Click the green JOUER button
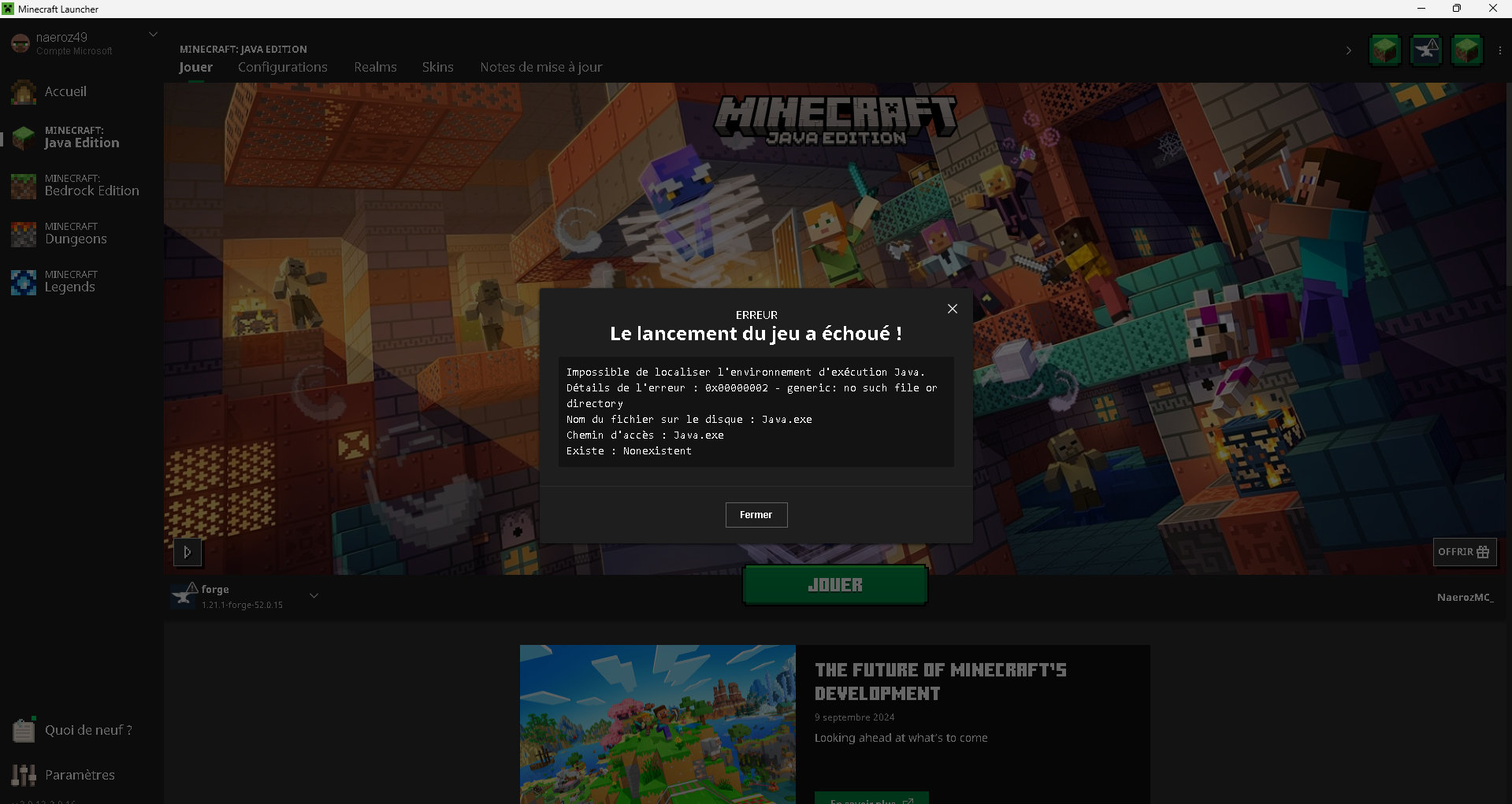 coord(834,585)
